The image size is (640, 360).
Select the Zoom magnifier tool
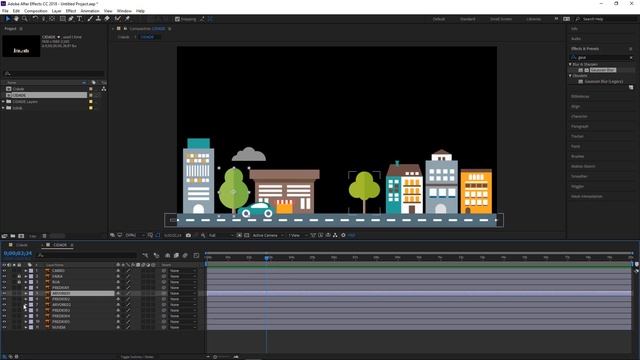click(x=24, y=19)
